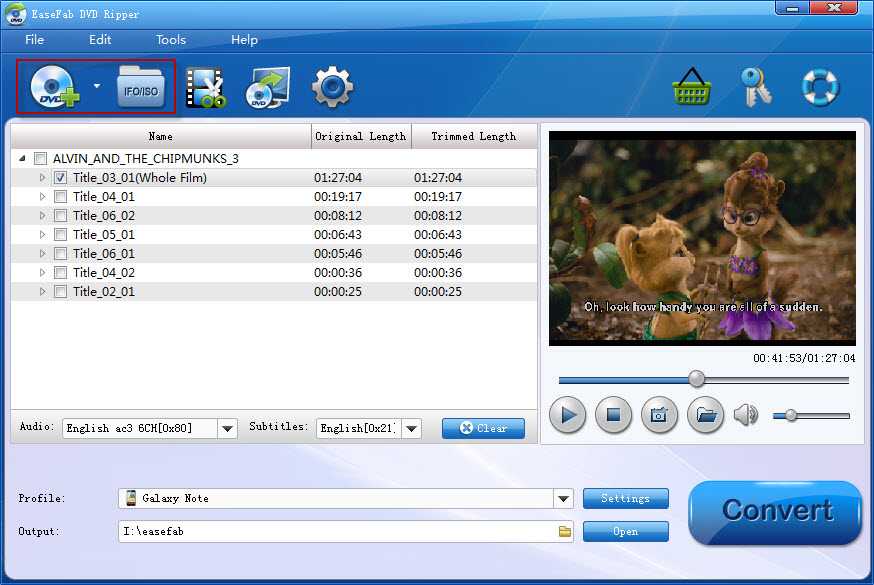Expand the Title_06_02 row
The height and width of the screenshot is (585, 874).
point(42,216)
